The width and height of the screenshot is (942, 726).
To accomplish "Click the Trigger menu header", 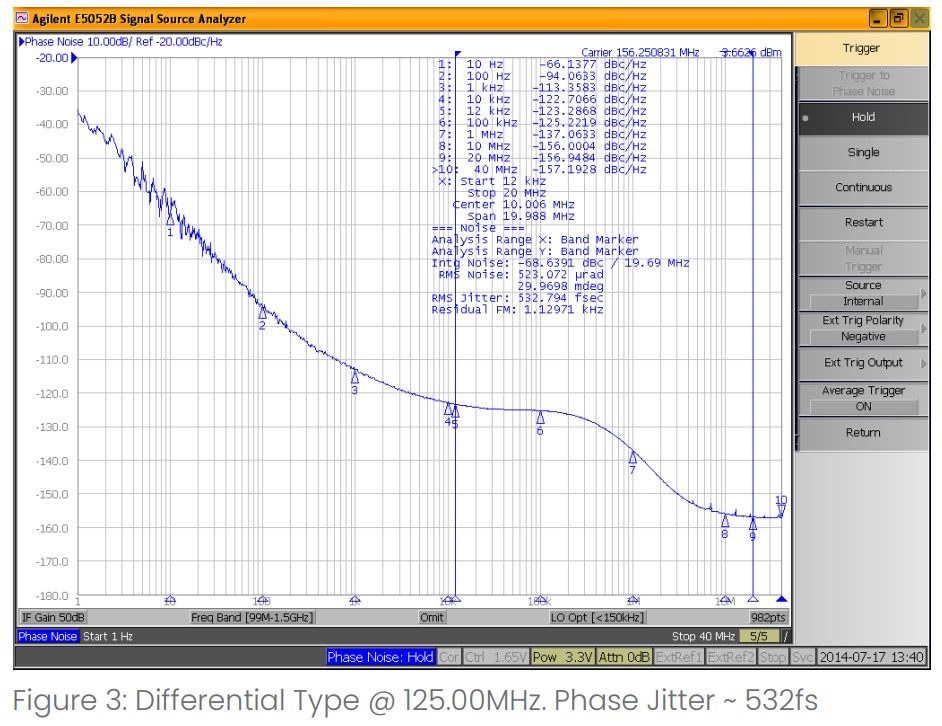I will pos(862,48).
